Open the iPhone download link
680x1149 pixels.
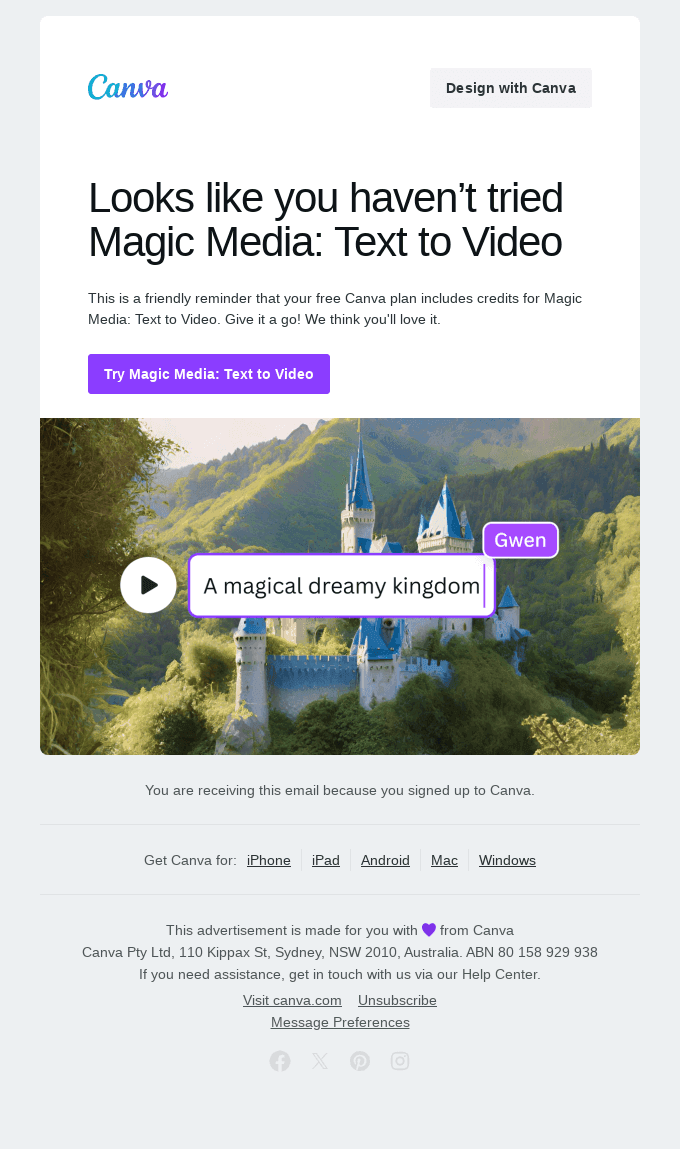(269, 860)
